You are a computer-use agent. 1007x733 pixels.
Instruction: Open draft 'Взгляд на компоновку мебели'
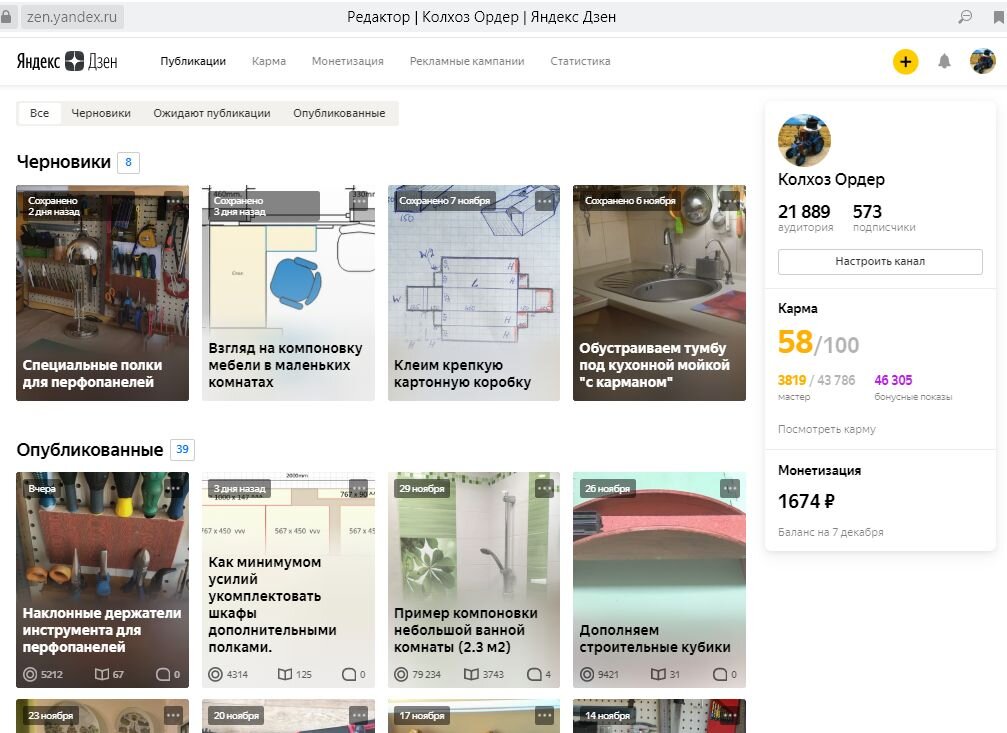[288, 293]
